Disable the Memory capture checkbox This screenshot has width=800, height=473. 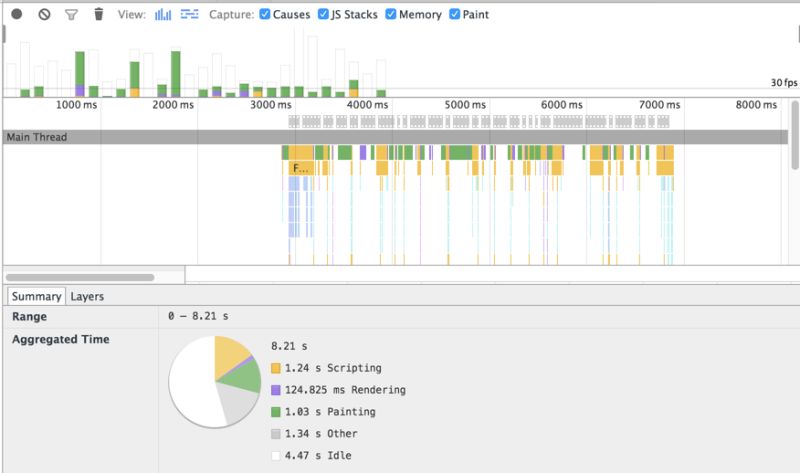(391, 14)
